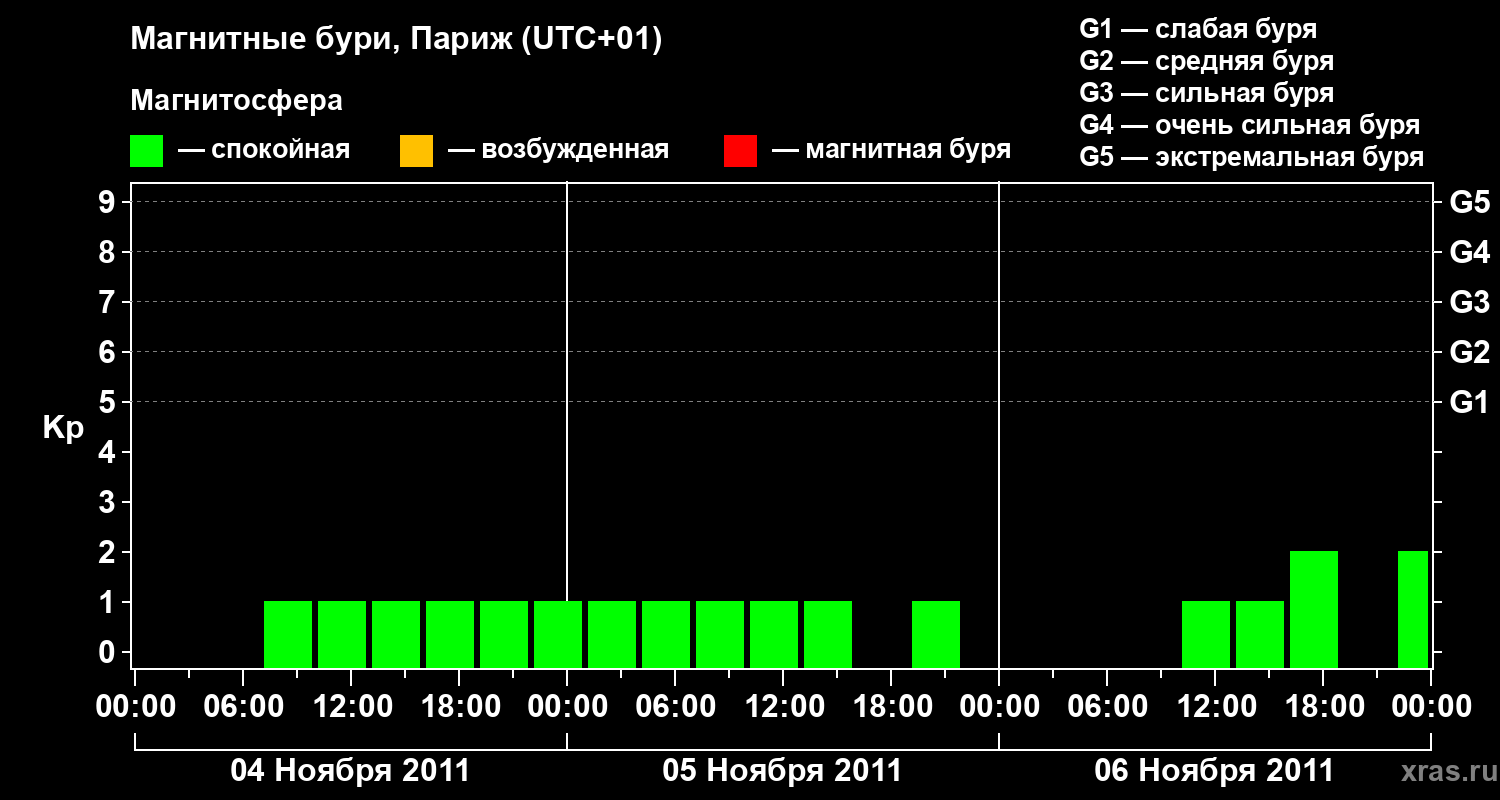Click the last Kp 2 bar at chart's right edge
The width and height of the screenshot is (1500, 800).
pos(1413,609)
